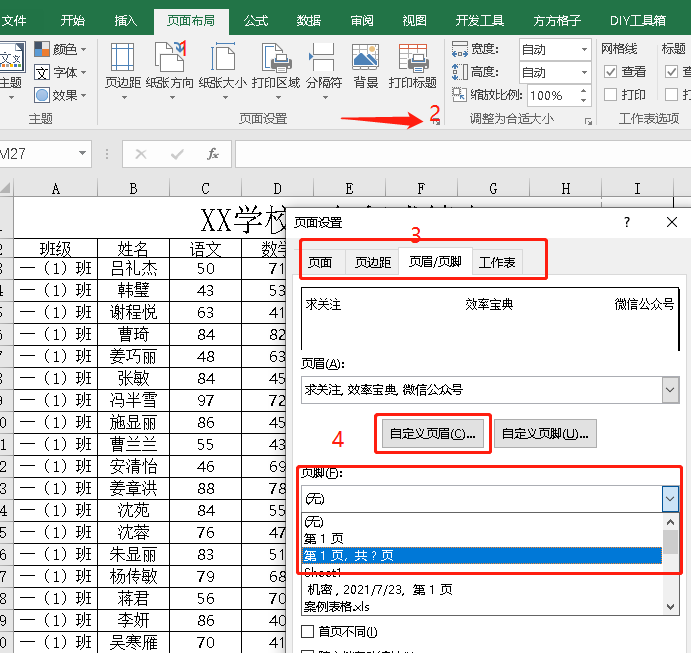The height and width of the screenshot is (653, 691).
Task: Toggle gridlines 查看 checkbox
Action: [610, 71]
